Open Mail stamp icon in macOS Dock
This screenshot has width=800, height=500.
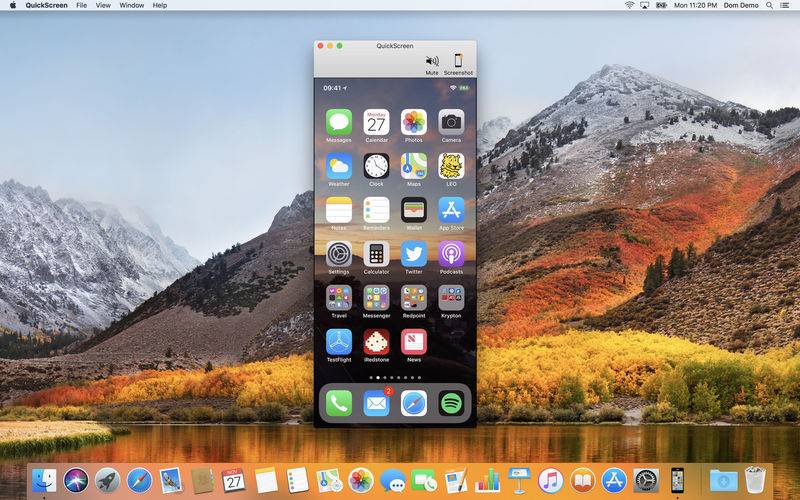coord(171,481)
